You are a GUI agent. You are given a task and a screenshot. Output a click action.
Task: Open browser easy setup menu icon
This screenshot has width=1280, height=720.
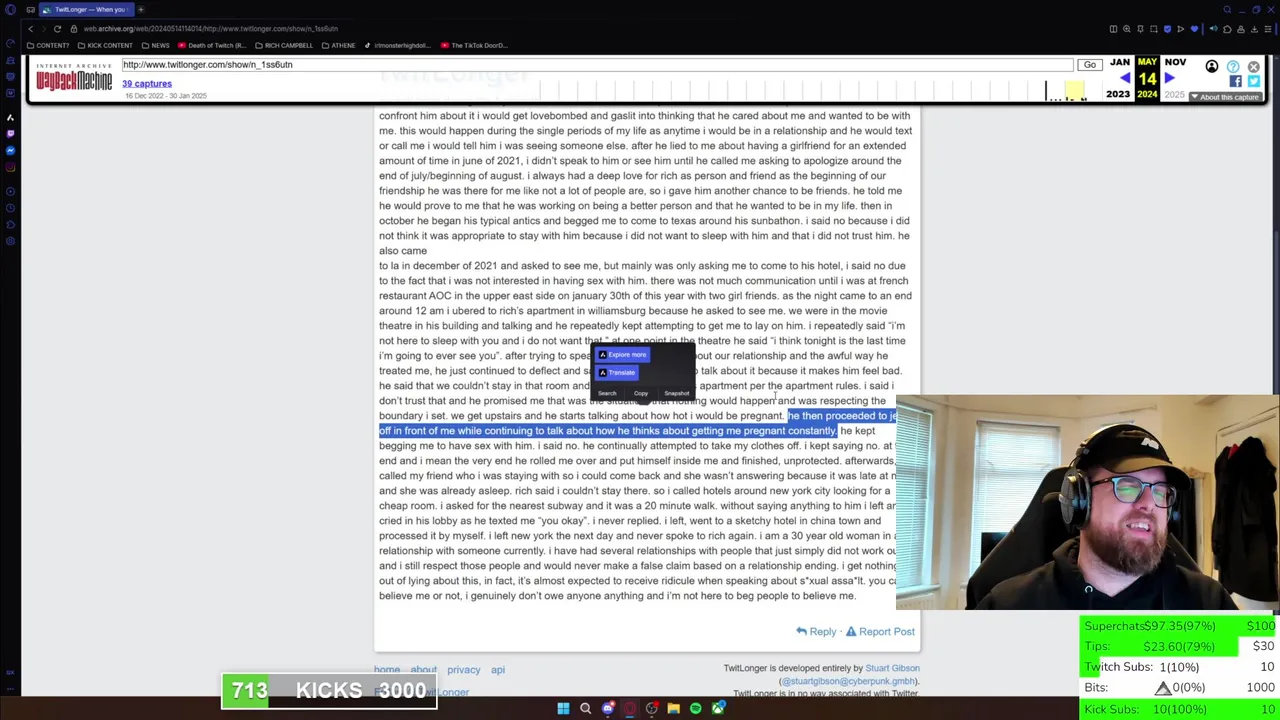point(1268,29)
